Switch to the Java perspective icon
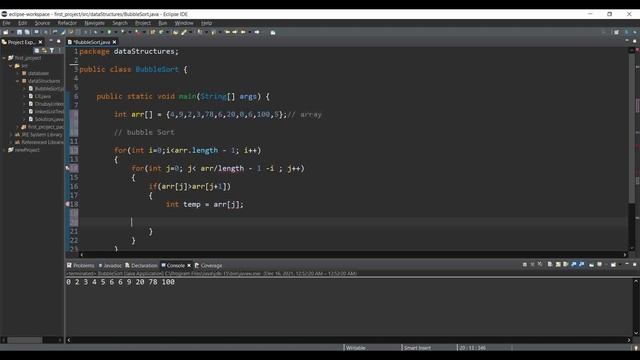Screen dimensions: 640x360 (x=627, y=32)
